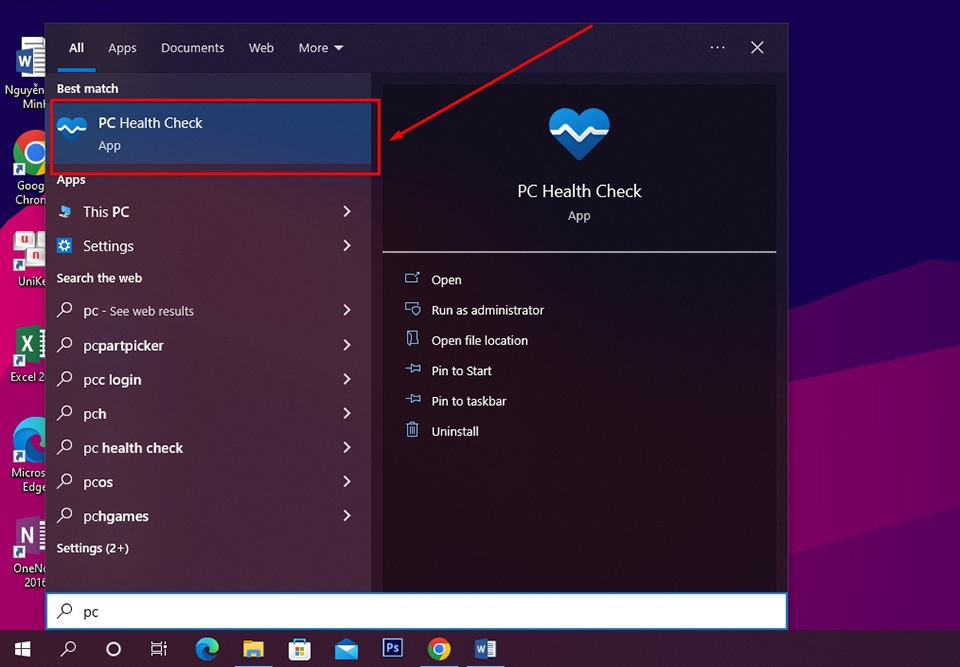The image size is (960, 667).
Task: Switch to the Apps tab
Action: click(122, 47)
